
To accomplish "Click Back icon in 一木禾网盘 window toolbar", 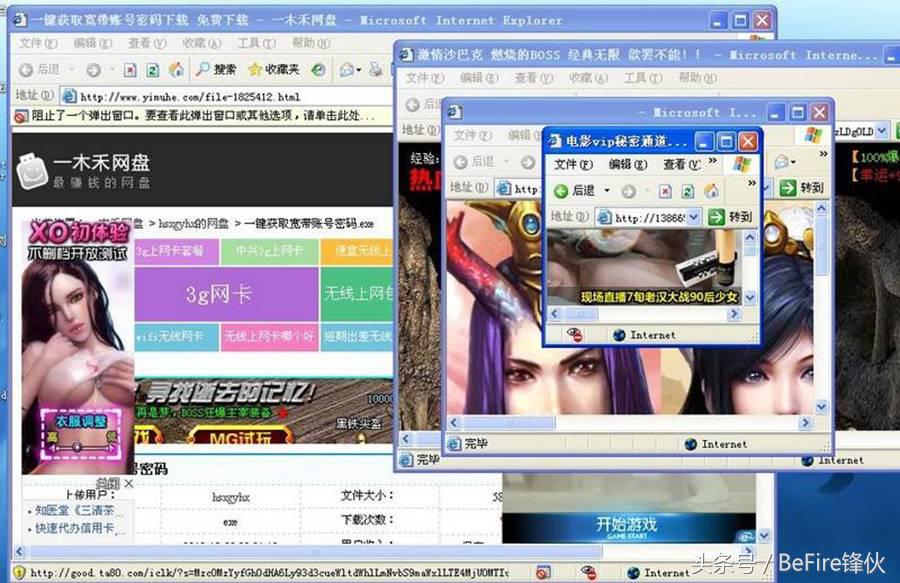I will (x=26, y=70).
